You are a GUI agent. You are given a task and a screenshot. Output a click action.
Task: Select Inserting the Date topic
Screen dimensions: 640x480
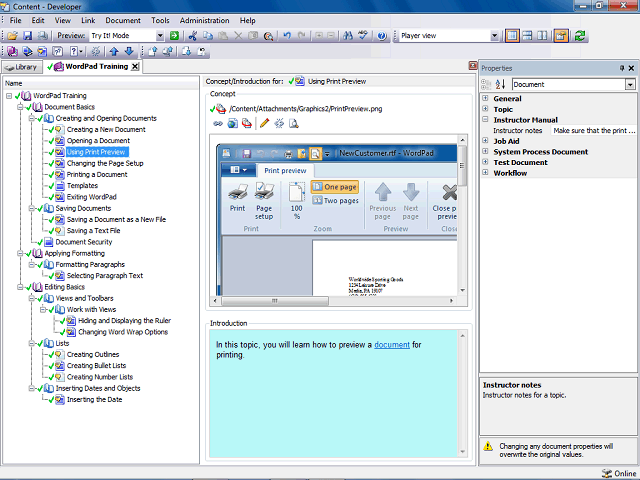[94, 400]
